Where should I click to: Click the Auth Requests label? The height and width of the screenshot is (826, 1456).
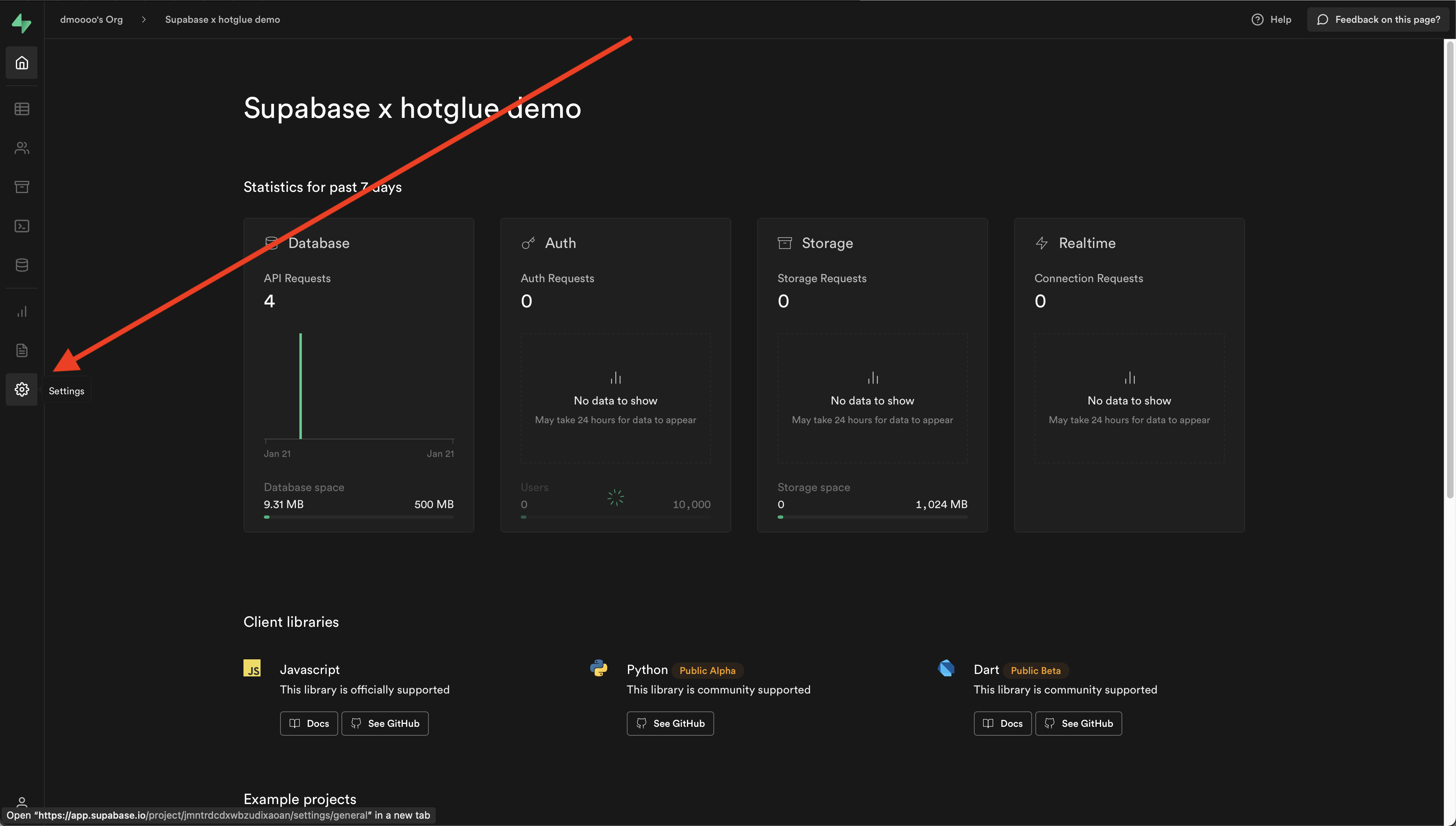(x=558, y=278)
